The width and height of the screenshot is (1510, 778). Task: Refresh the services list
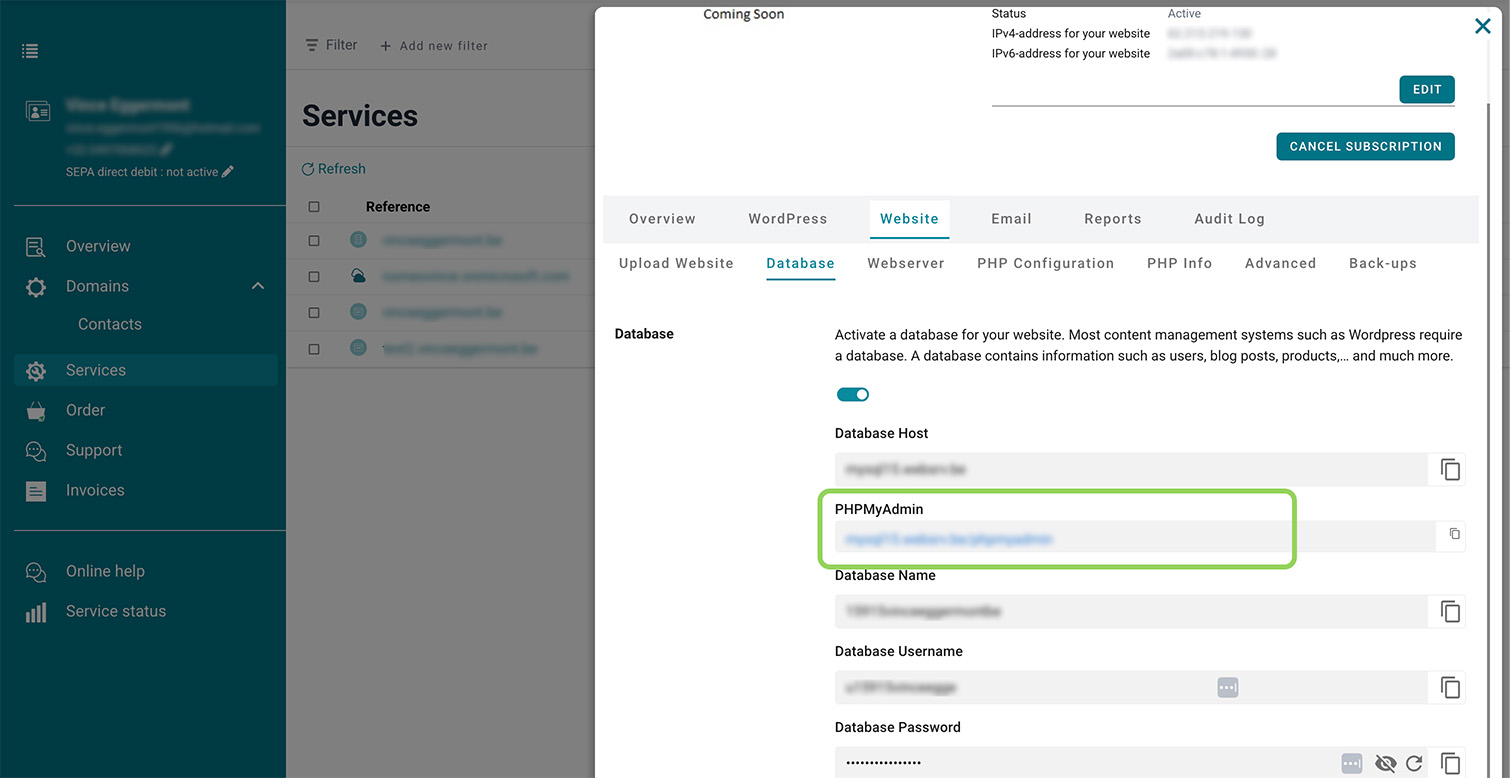click(334, 169)
